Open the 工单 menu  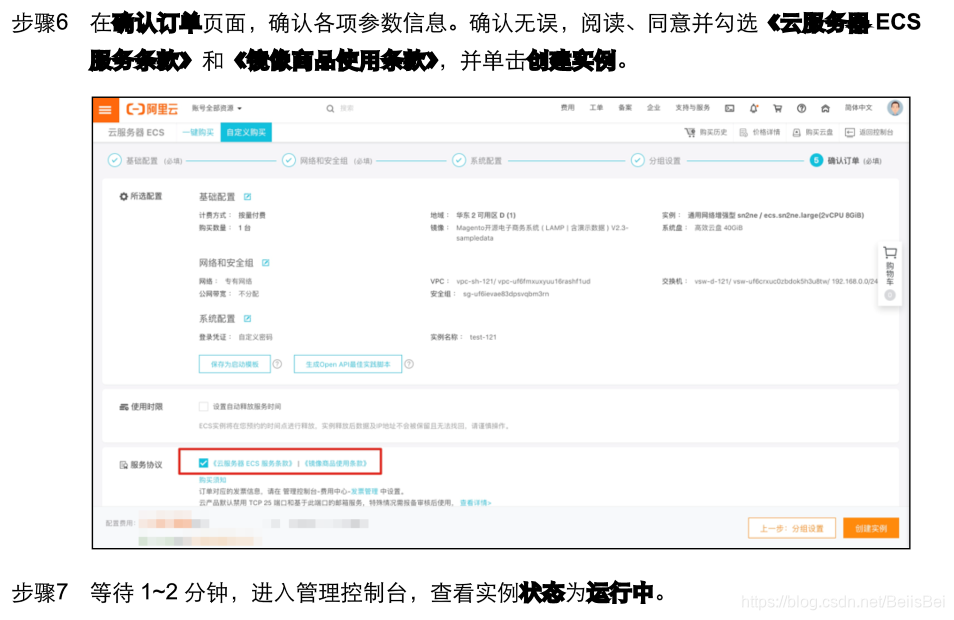[596, 108]
